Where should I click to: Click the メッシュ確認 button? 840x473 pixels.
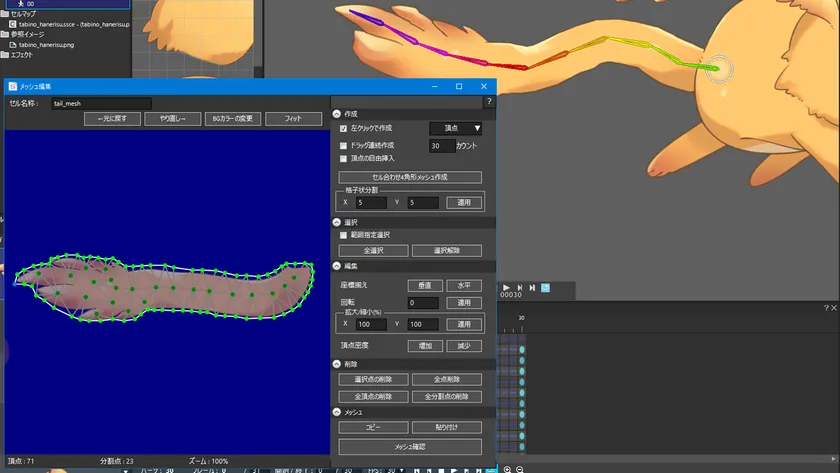pos(410,446)
